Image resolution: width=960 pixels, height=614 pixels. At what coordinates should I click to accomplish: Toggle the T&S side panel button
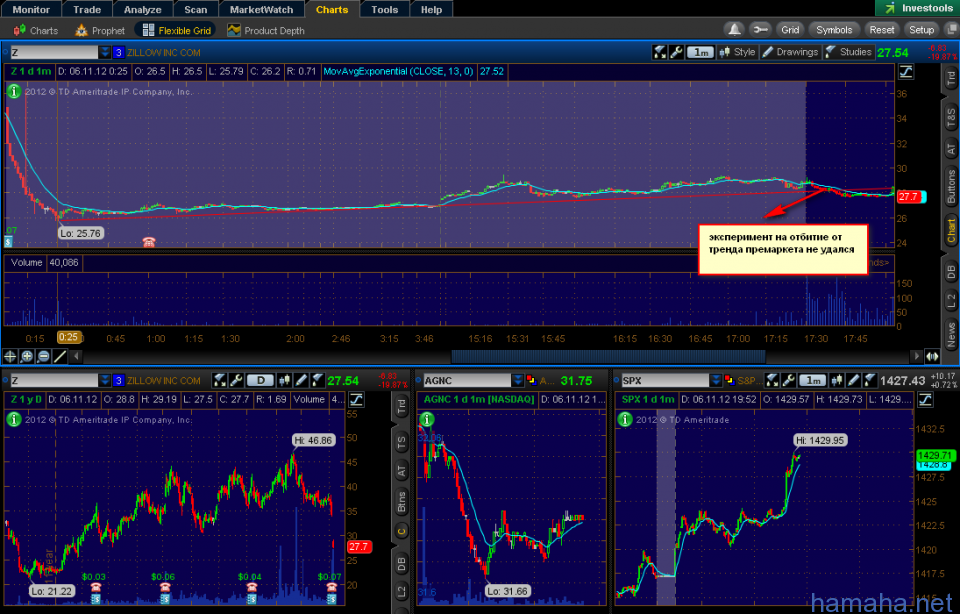pos(950,118)
